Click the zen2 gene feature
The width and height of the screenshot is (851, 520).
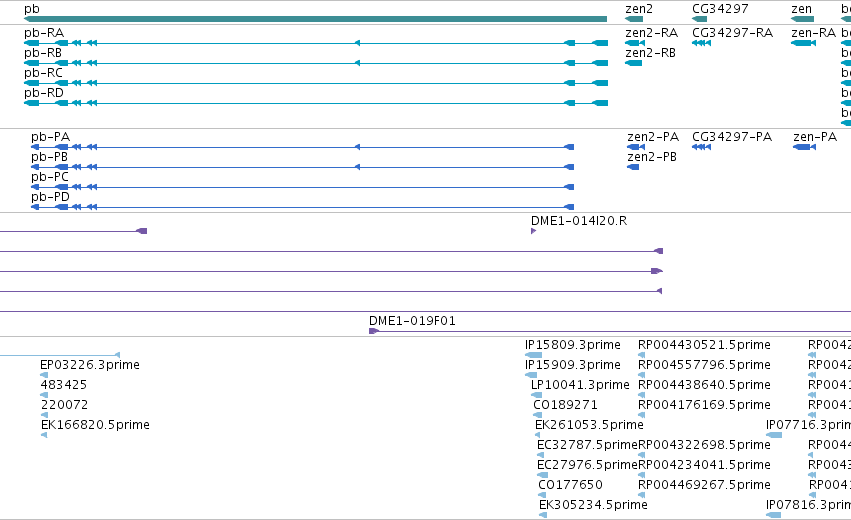click(x=634, y=19)
